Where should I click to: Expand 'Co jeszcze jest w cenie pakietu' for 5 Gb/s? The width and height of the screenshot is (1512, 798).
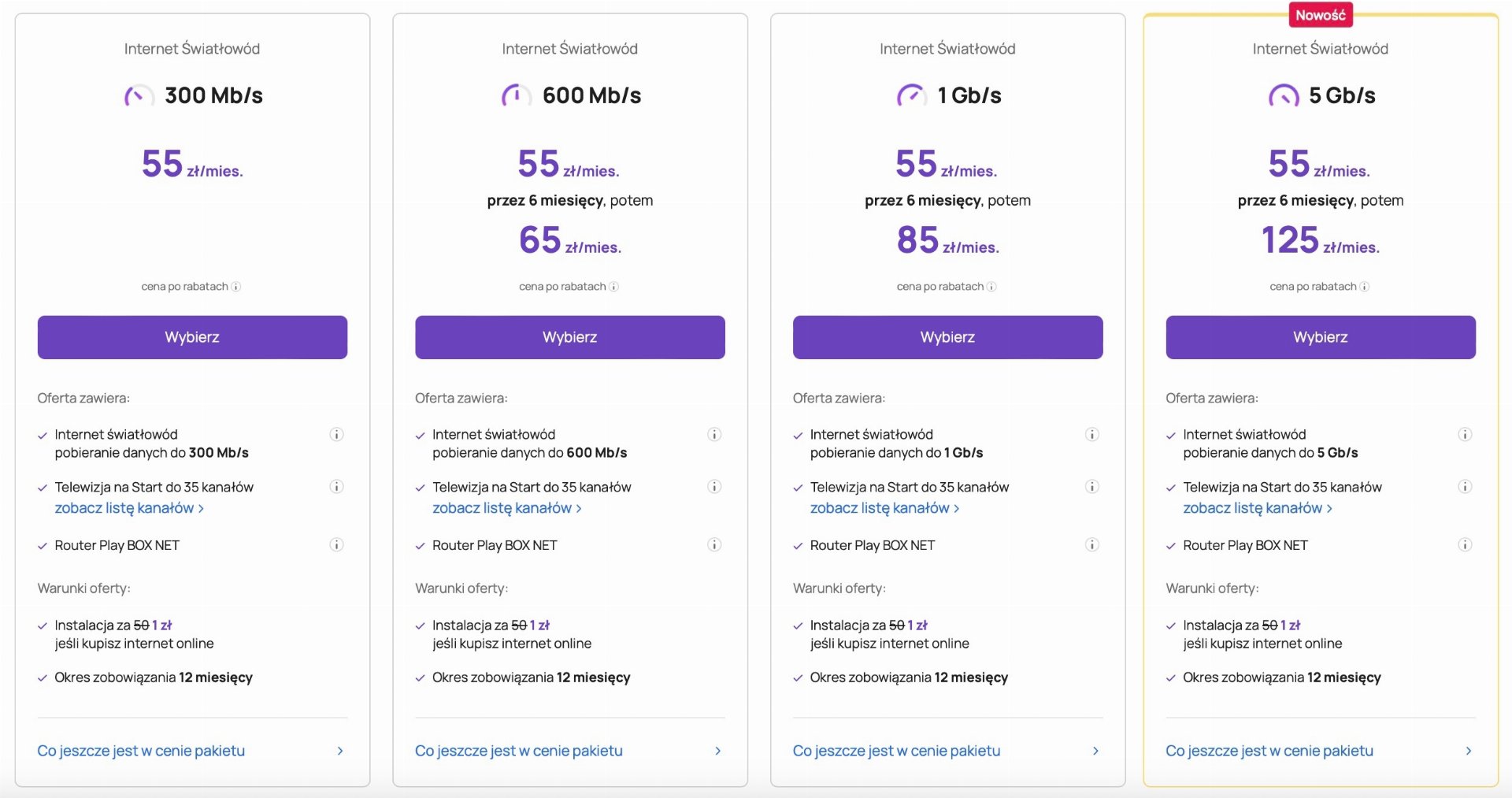click(x=1321, y=751)
